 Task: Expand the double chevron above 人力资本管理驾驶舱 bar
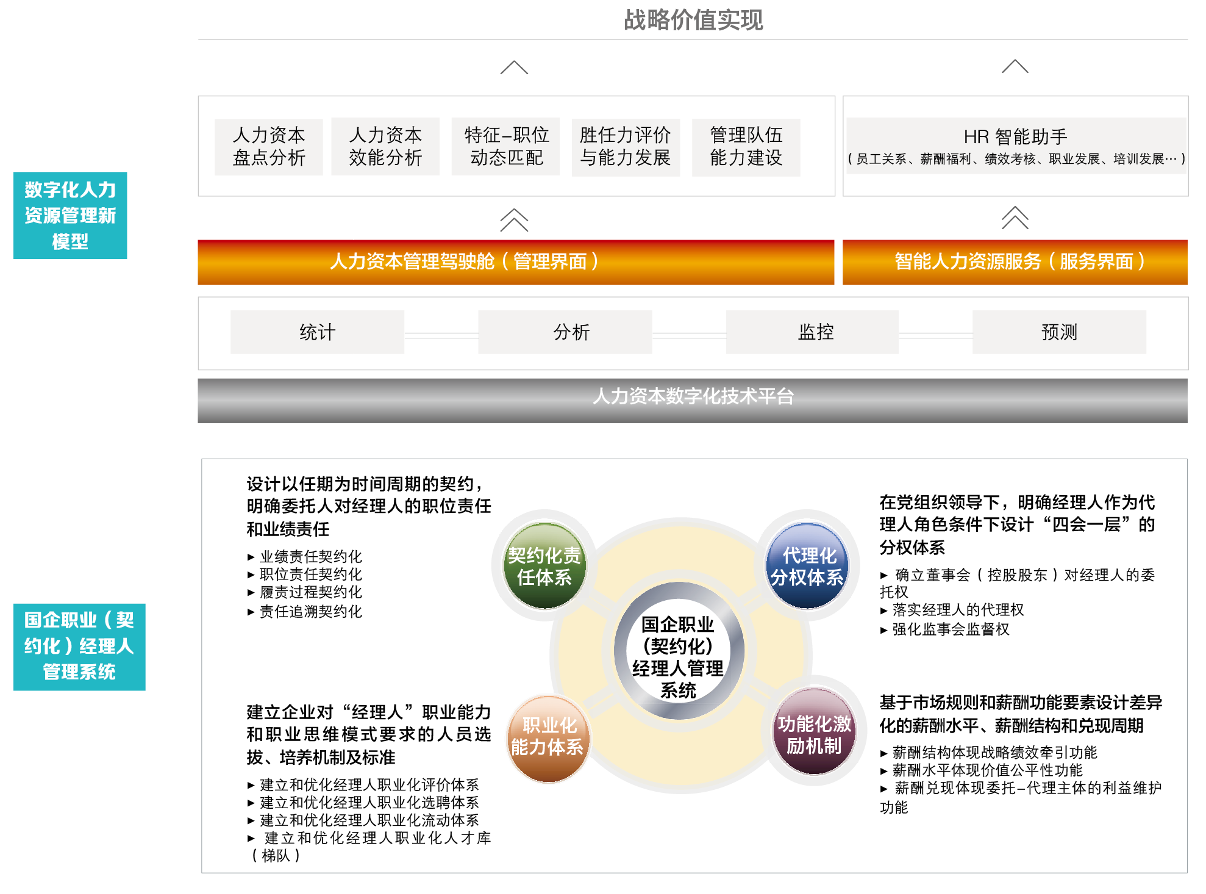(514, 220)
